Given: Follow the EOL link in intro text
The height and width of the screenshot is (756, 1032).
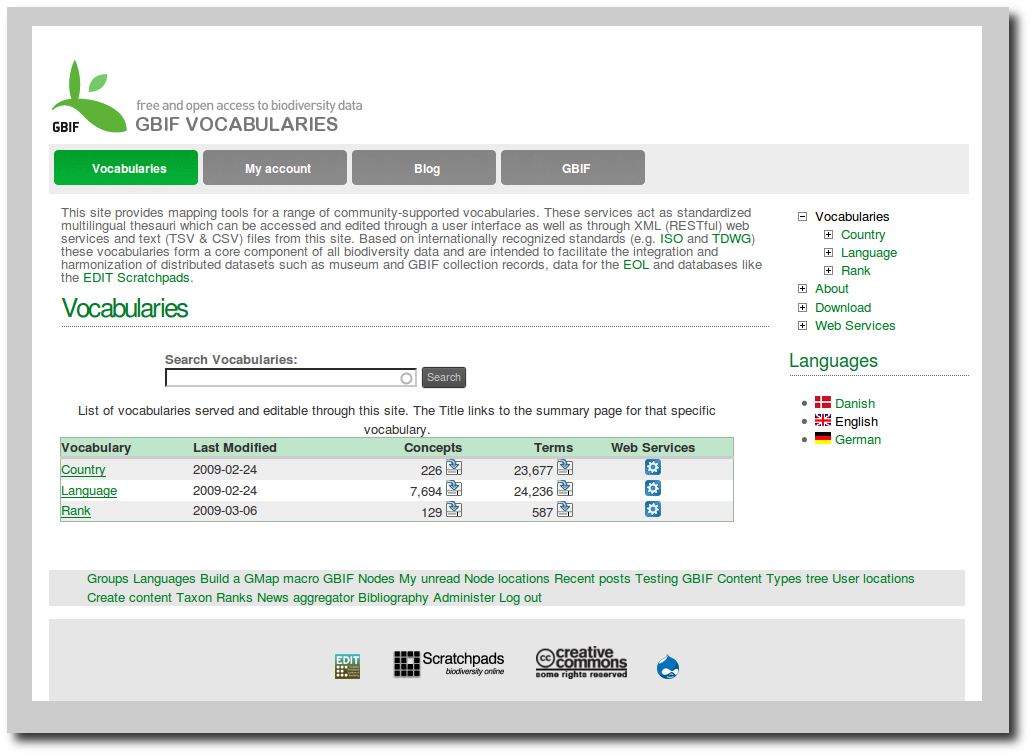Looking at the screenshot, I should click(636, 265).
